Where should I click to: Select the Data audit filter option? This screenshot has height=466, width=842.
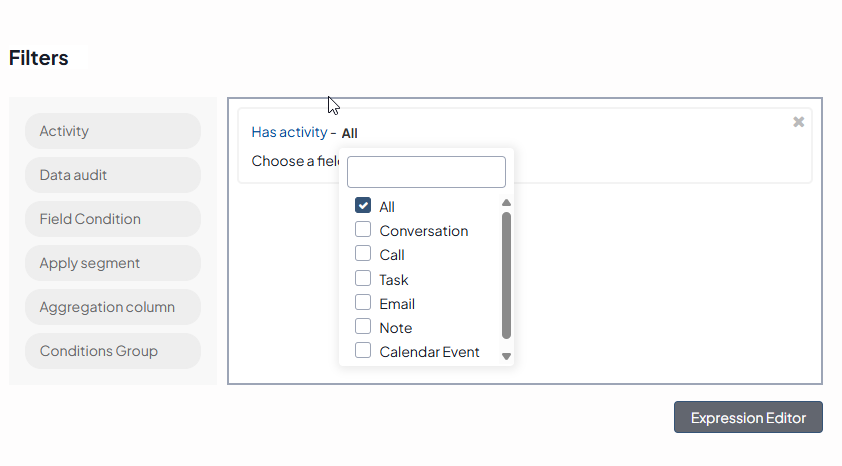click(x=113, y=175)
